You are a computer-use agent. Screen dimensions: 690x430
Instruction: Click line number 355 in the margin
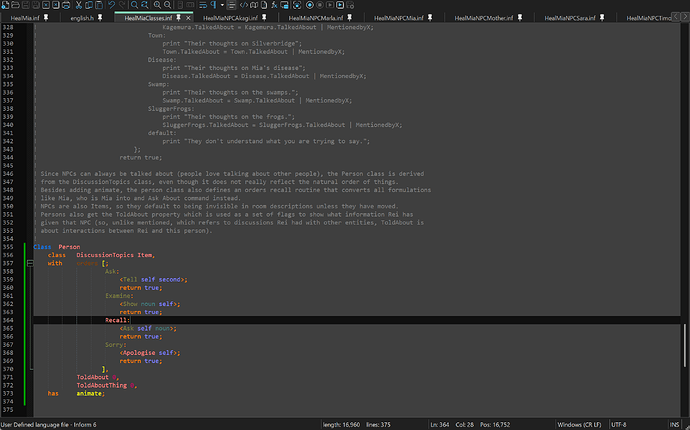pyautogui.click(x=8, y=247)
